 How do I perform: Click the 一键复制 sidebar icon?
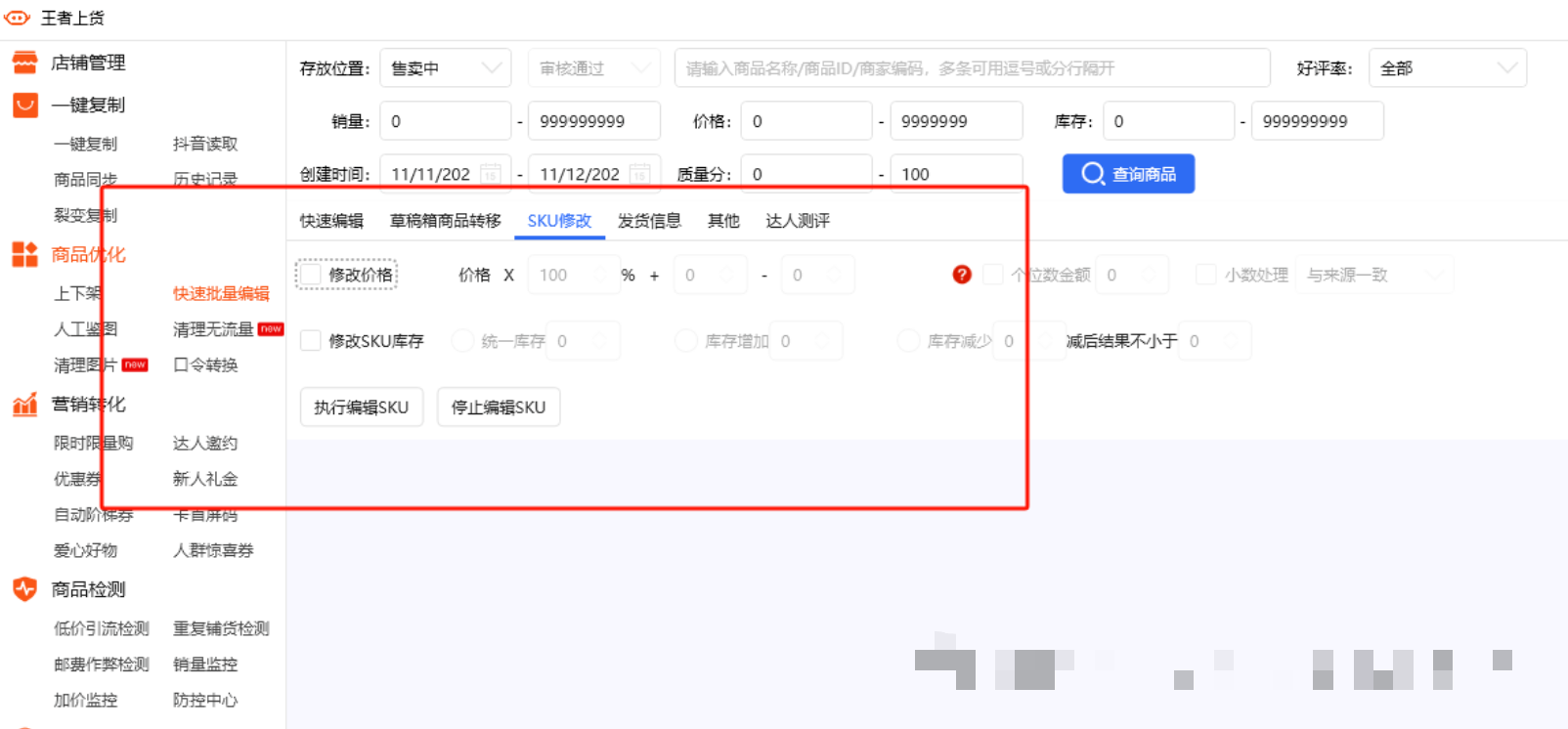click(x=24, y=105)
